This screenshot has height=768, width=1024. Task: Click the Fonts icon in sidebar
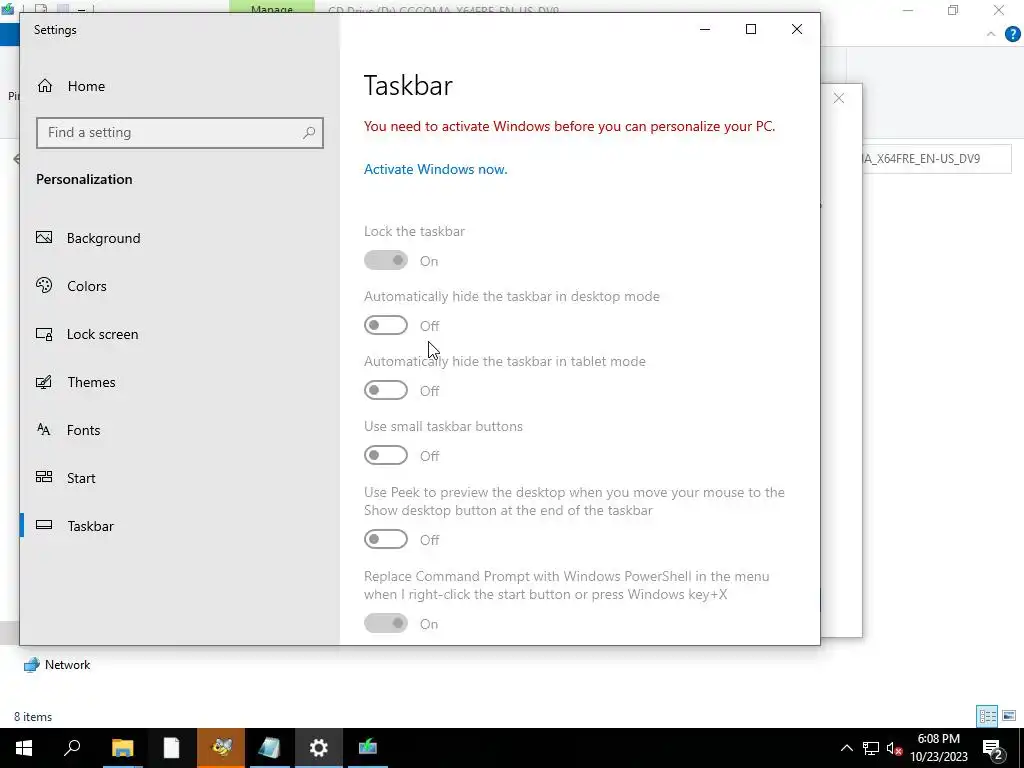point(44,430)
